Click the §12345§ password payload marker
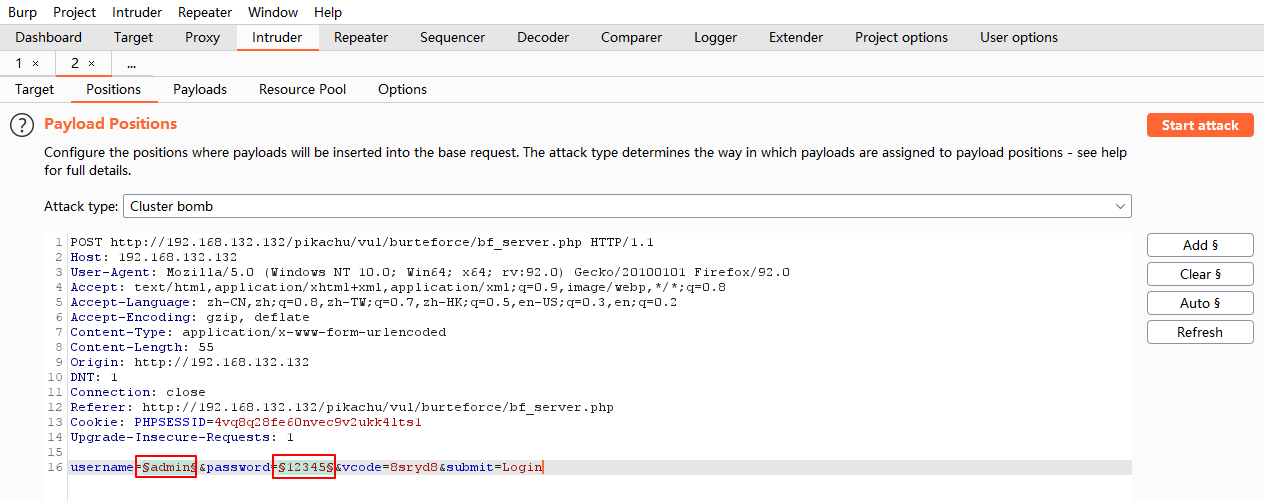This screenshot has width=1264, height=501. click(x=305, y=467)
